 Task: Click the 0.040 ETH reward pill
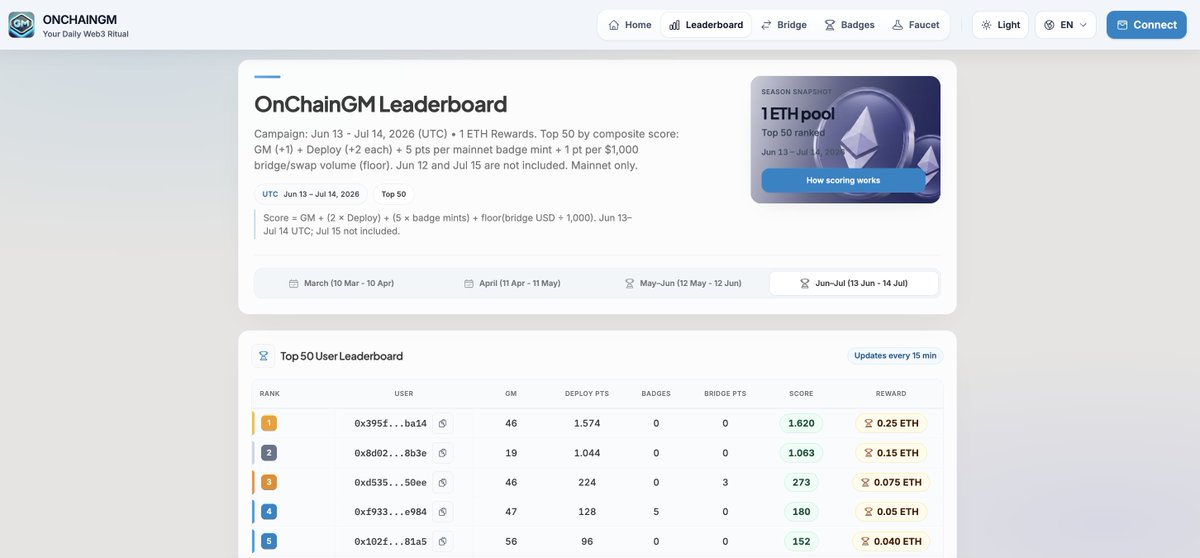click(891, 541)
